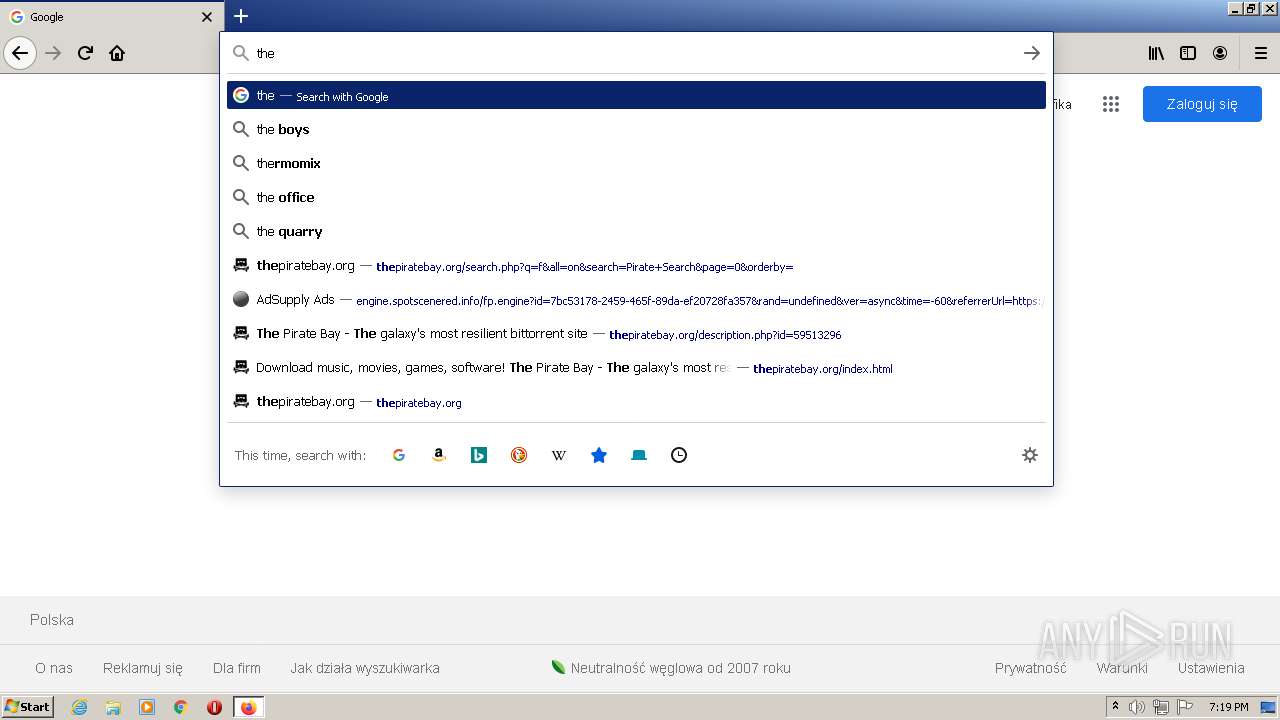Screen dimensions: 1280x720
Task: Click the Zaloguj się button
Action: (x=1202, y=104)
